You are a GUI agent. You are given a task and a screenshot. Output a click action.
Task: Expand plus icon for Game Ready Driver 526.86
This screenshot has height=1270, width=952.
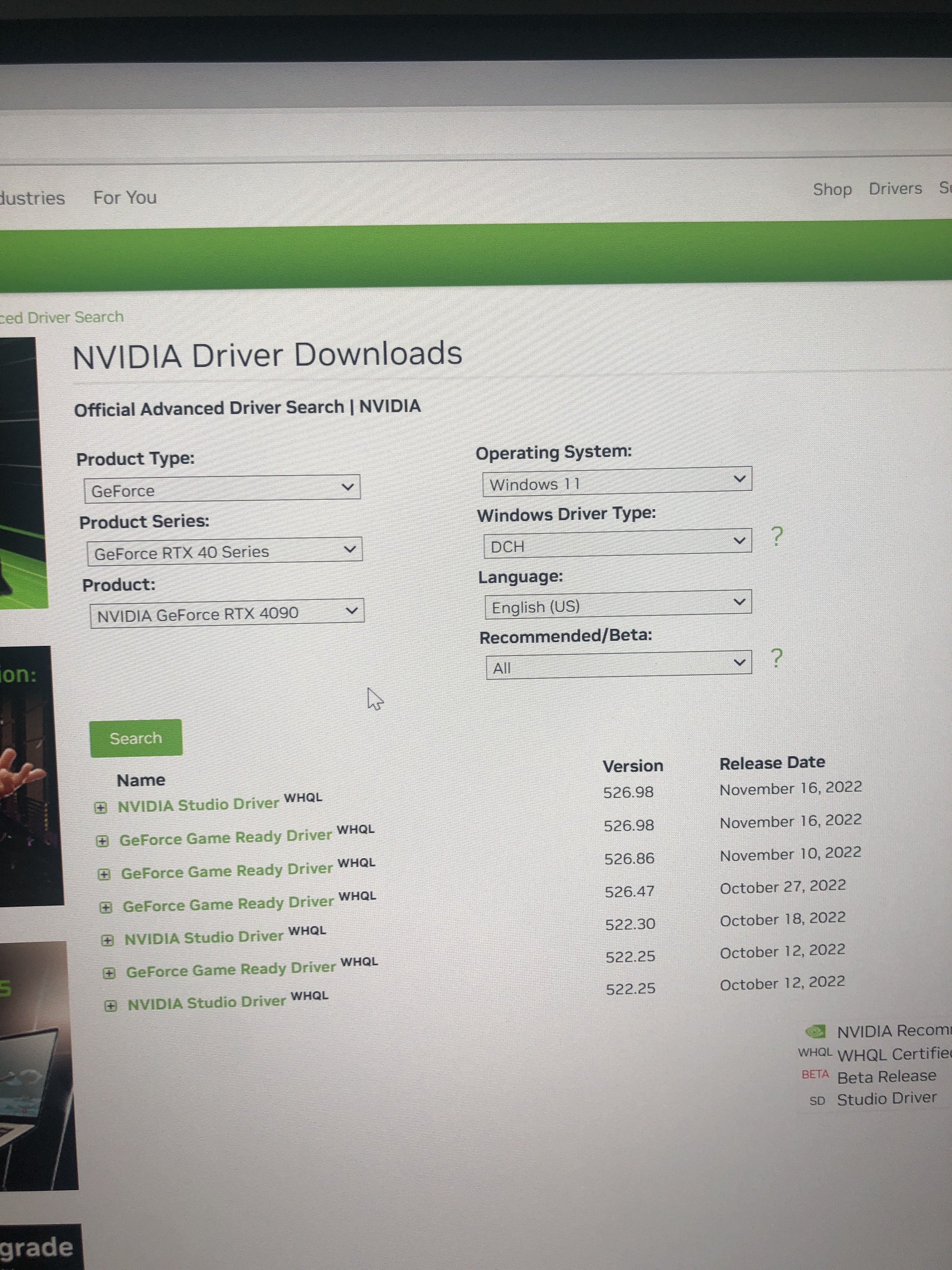point(104,874)
